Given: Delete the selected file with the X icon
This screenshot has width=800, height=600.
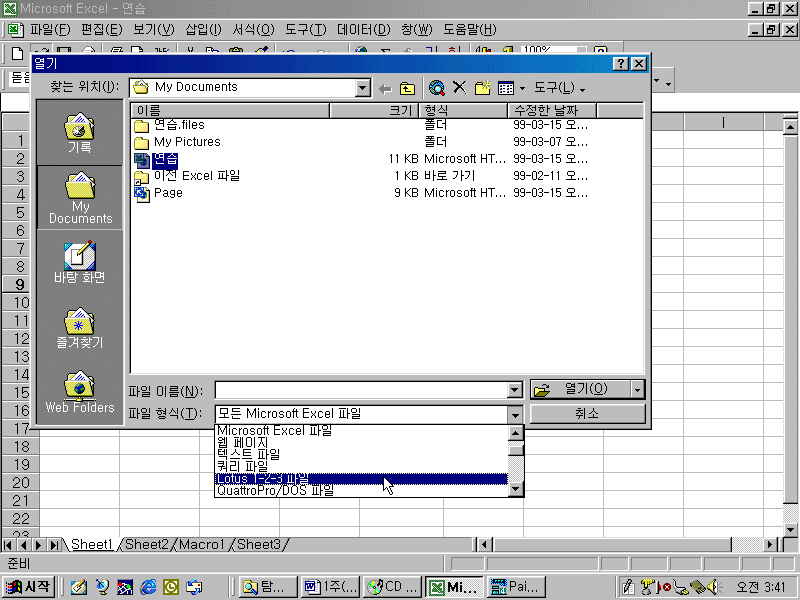Looking at the screenshot, I should pos(459,88).
